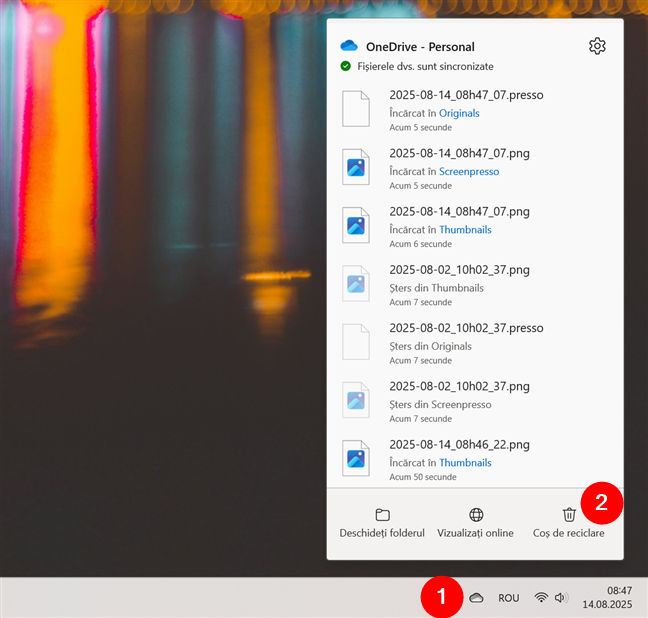Image resolution: width=648 pixels, height=618 pixels.
Task: Click image icon of 08h47_07.png in Thumbnails
Action: (x=356, y=225)
